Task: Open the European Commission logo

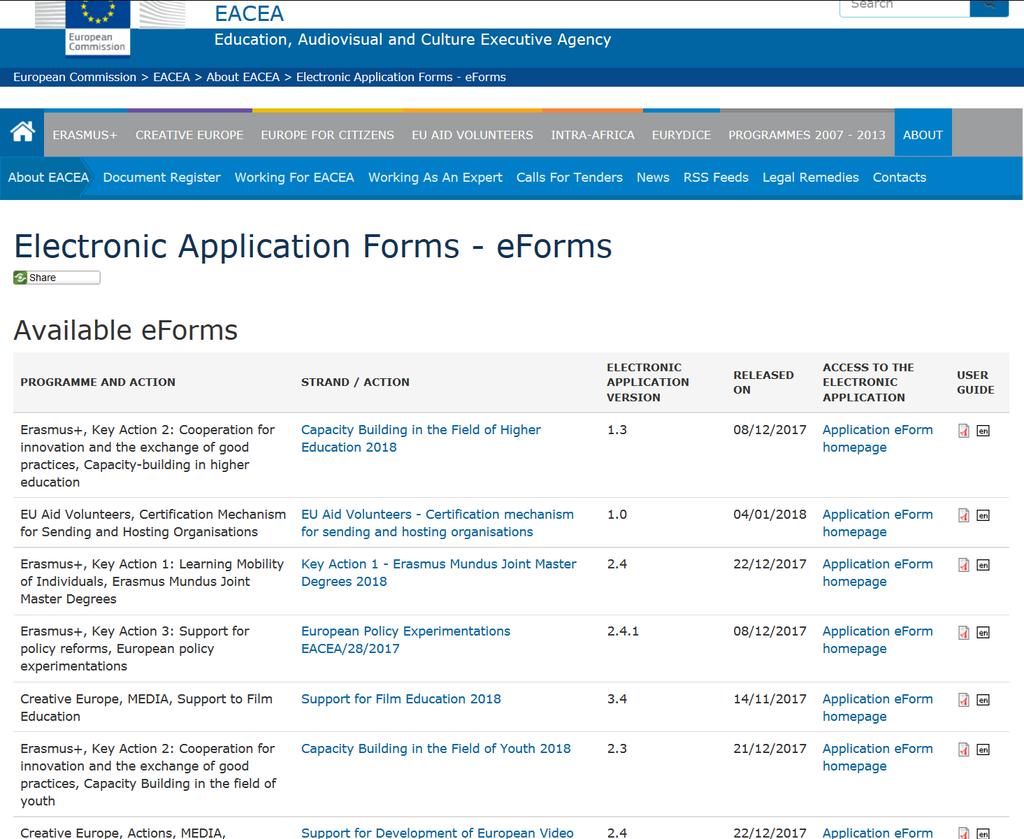Action: point(98,26)
